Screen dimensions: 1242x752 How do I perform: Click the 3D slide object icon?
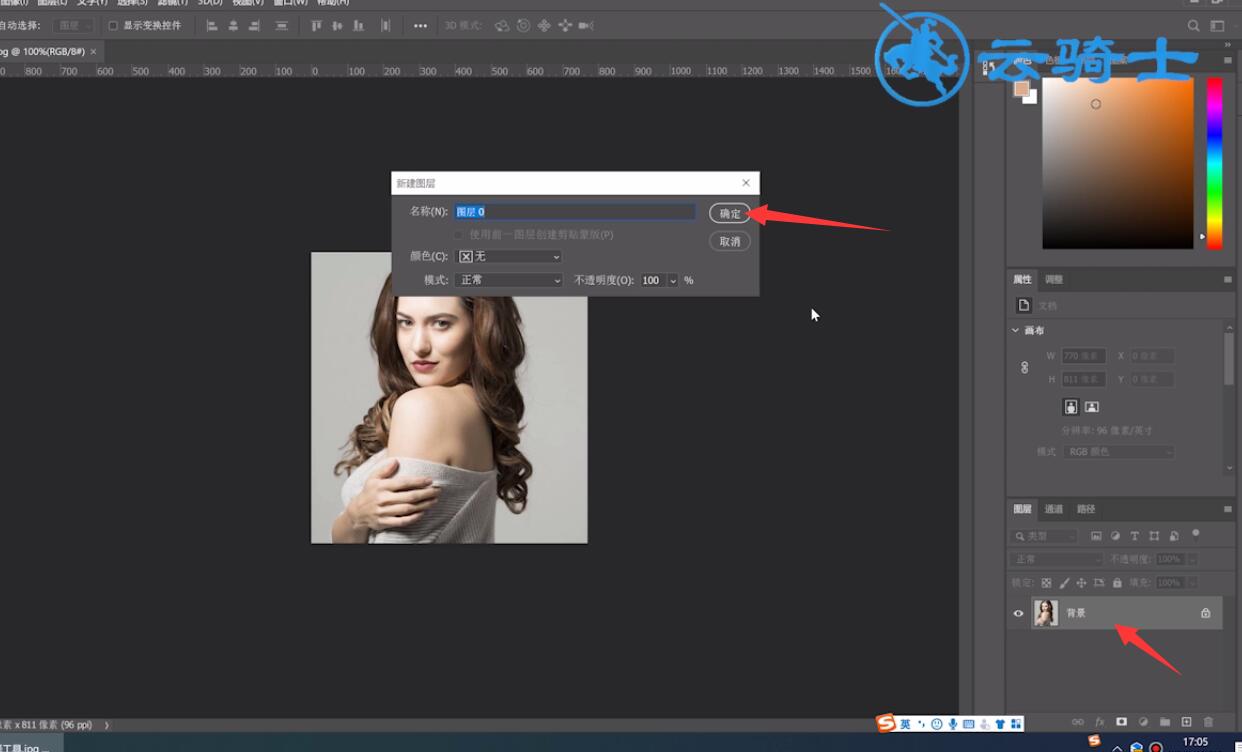(x=565, y=25)
